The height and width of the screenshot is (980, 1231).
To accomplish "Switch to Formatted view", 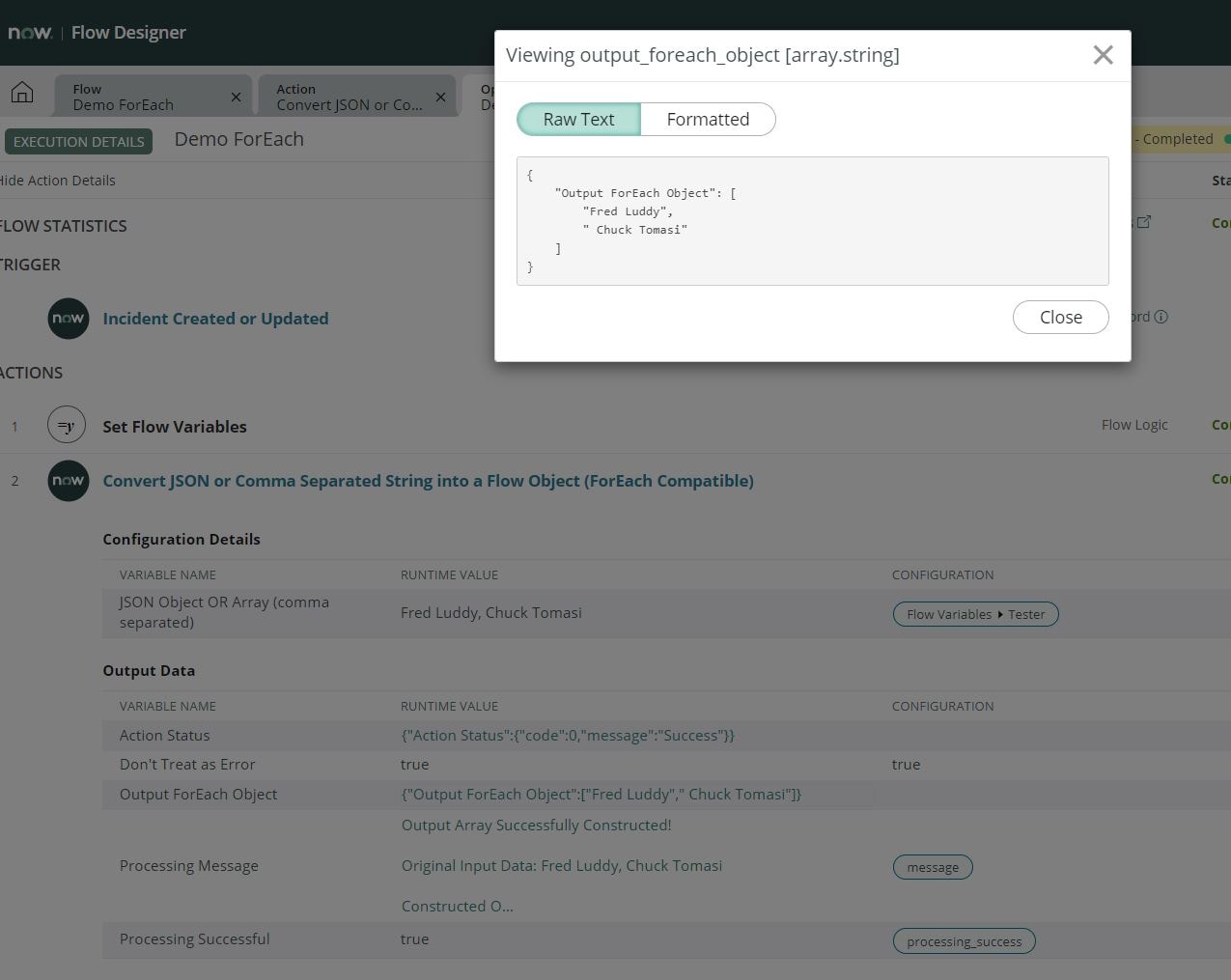I will 708,120.
